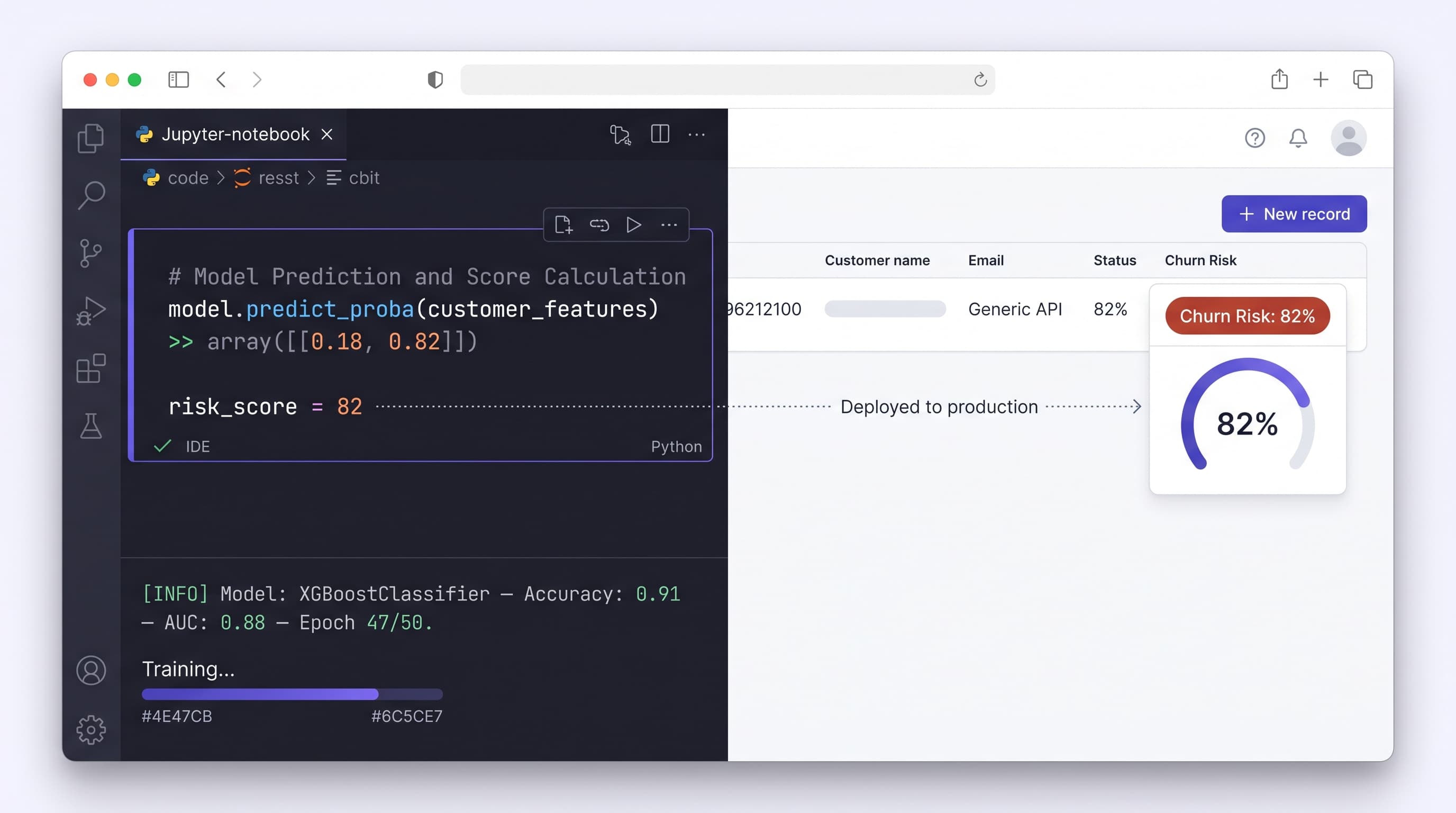
Task: Run the cell with play icon
Action: click(x=634, y=225)
